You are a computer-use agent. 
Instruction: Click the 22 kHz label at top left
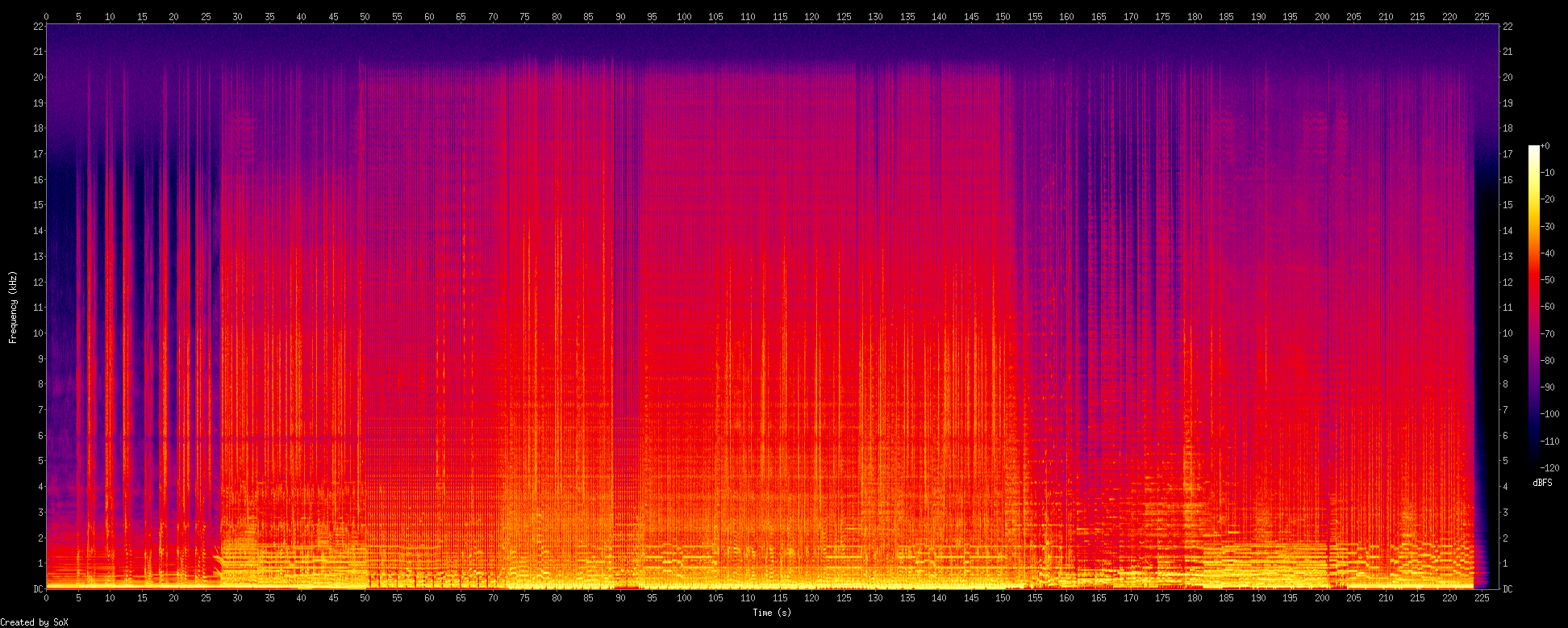coord(39,27)
